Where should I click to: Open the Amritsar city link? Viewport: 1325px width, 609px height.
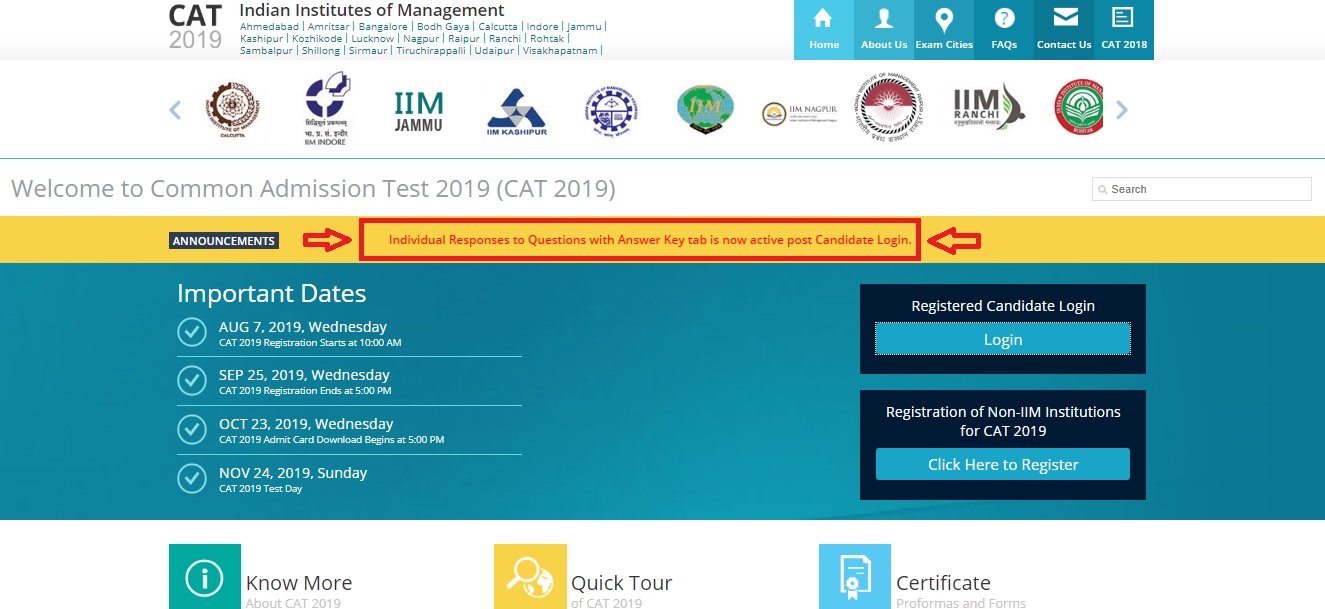pyautogui.click(x=329, y=26)
